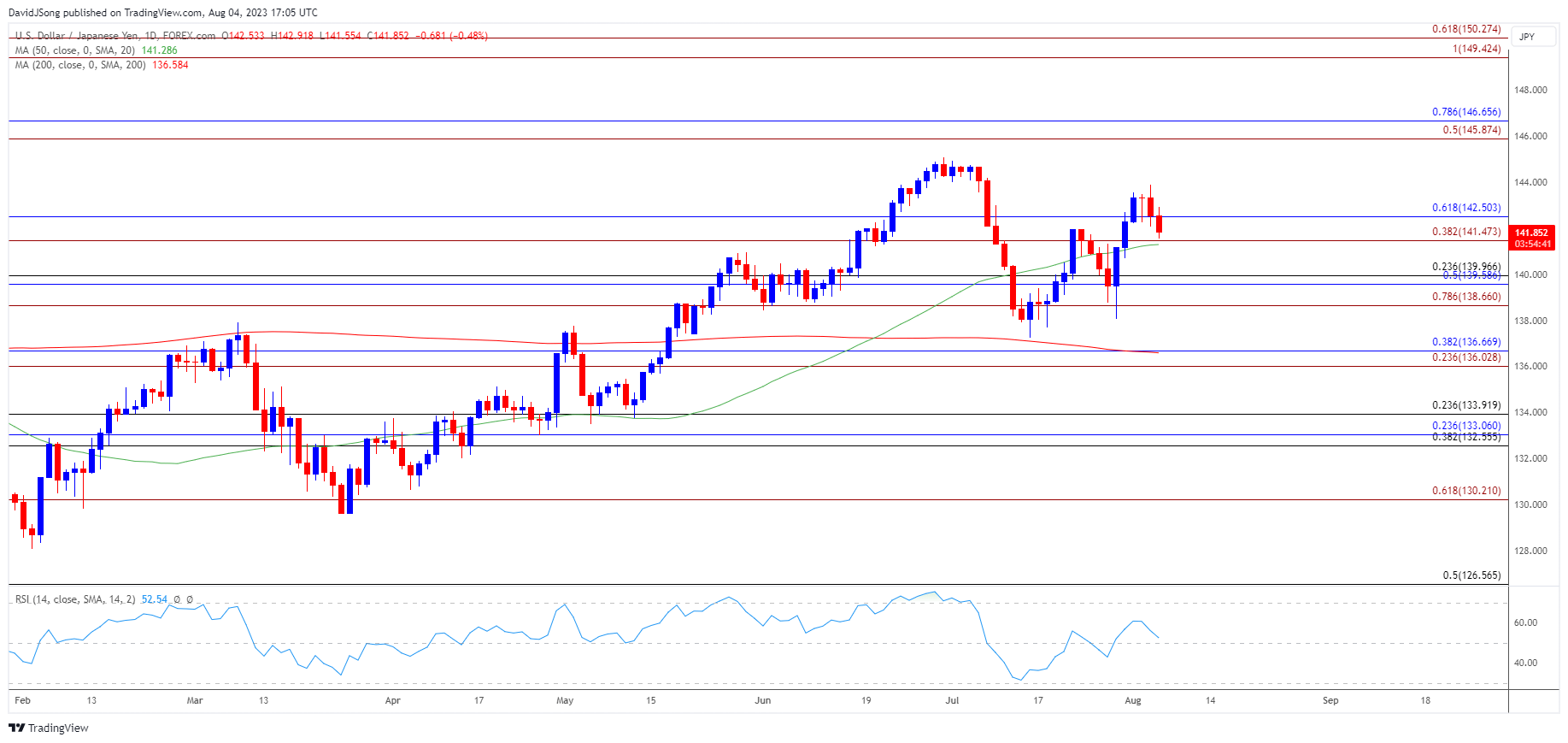This screenshot has height=743, width=1568.
Task: Click the Feb label on date axis
Action: (22, 700)
